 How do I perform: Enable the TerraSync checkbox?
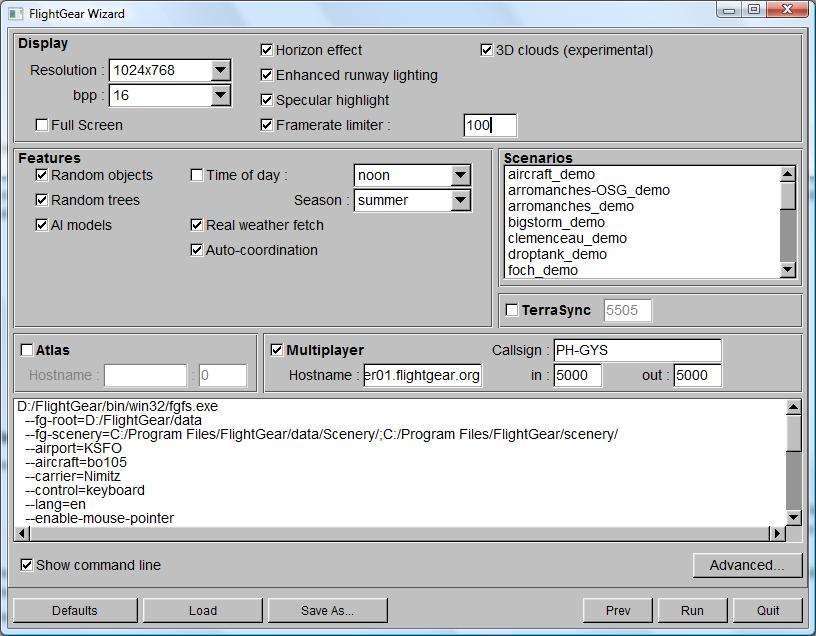512,310
